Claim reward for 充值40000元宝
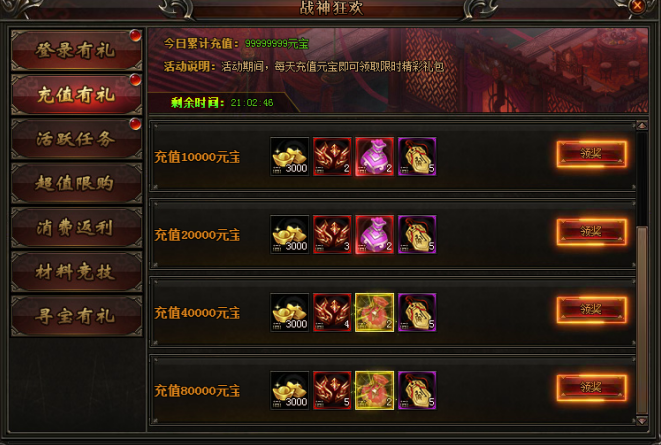 [591, 310]
